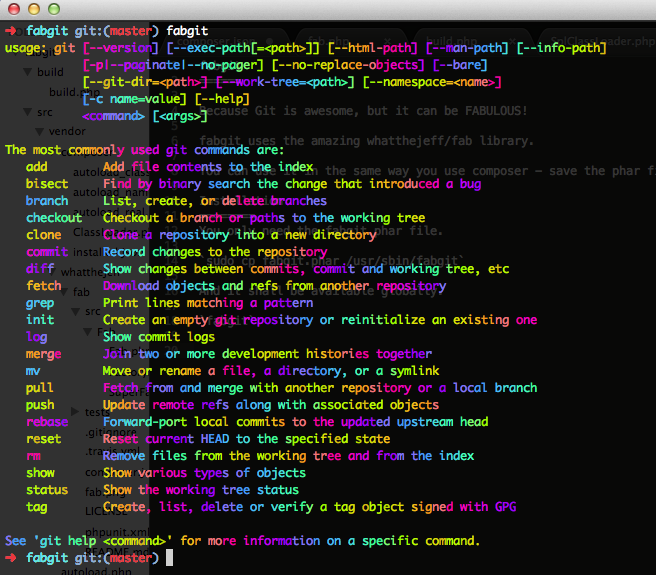Click the '[--namespace=<name>]' option text
This screenshot has height=575, width=656.
pyautogui.click(x=432, y=82)
